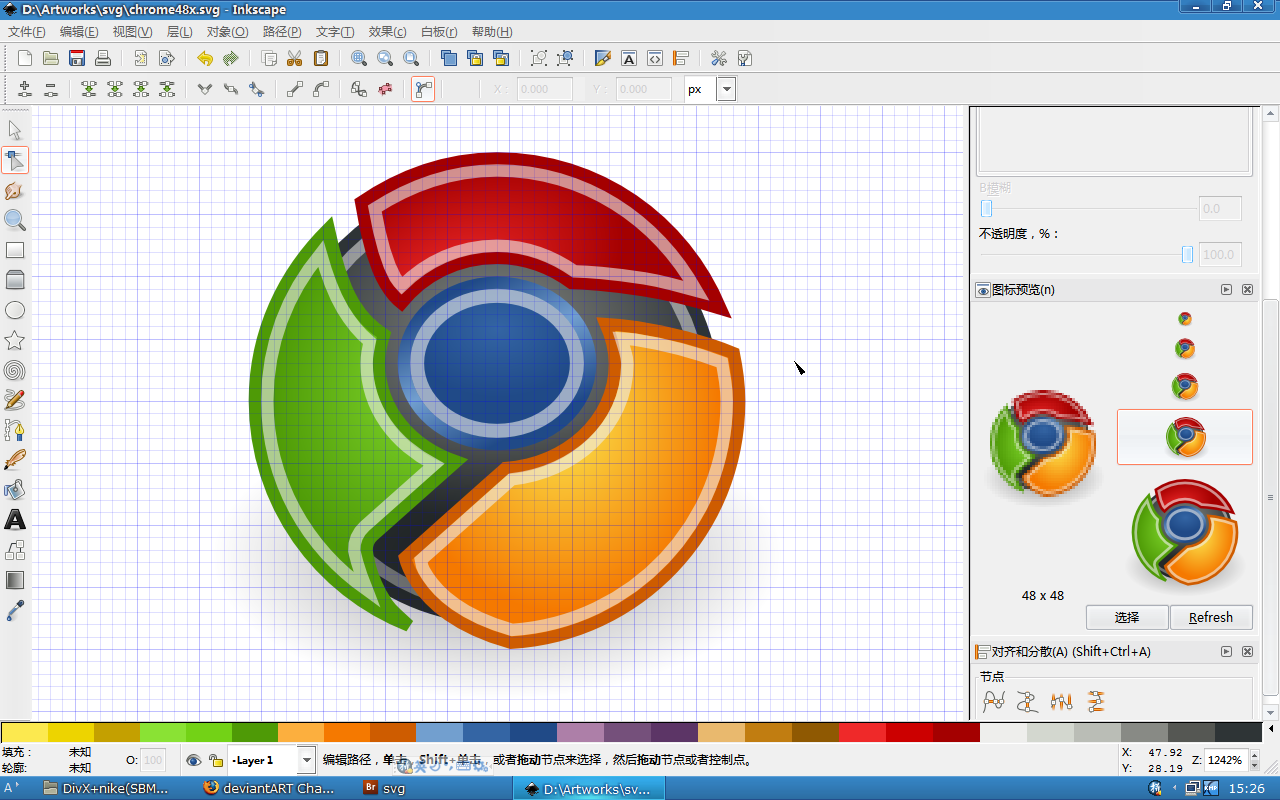Viewport: 1280px width, 800px height.
Task: Open Fill and Stroke dialog icon
Action: coord(603,58)
